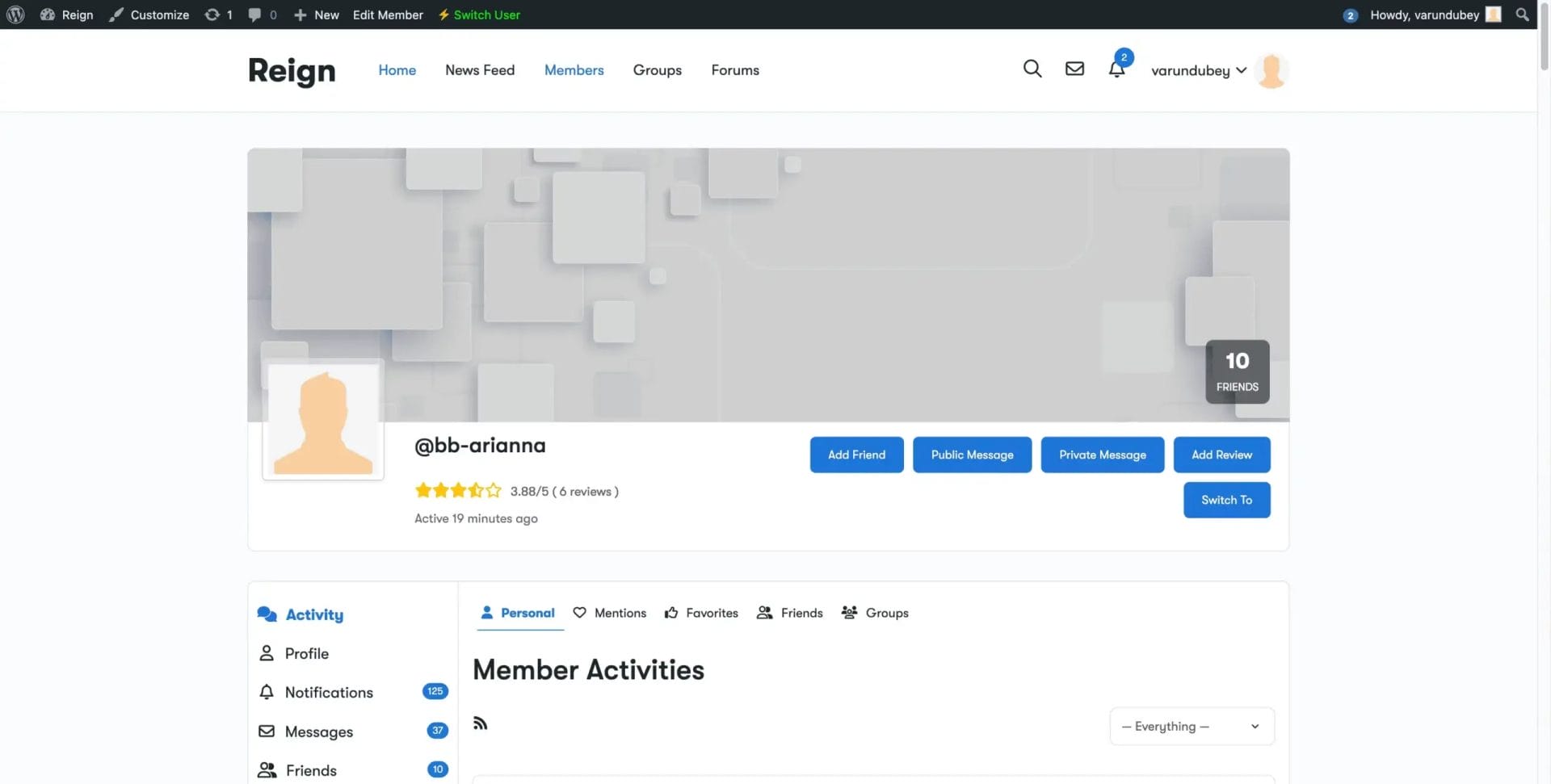The width and height of the screenshot is (1551, 784).
Task: Click the bell icon next to Notifications sidebar item
Action: pyautogui.click(x=267, y=692)
